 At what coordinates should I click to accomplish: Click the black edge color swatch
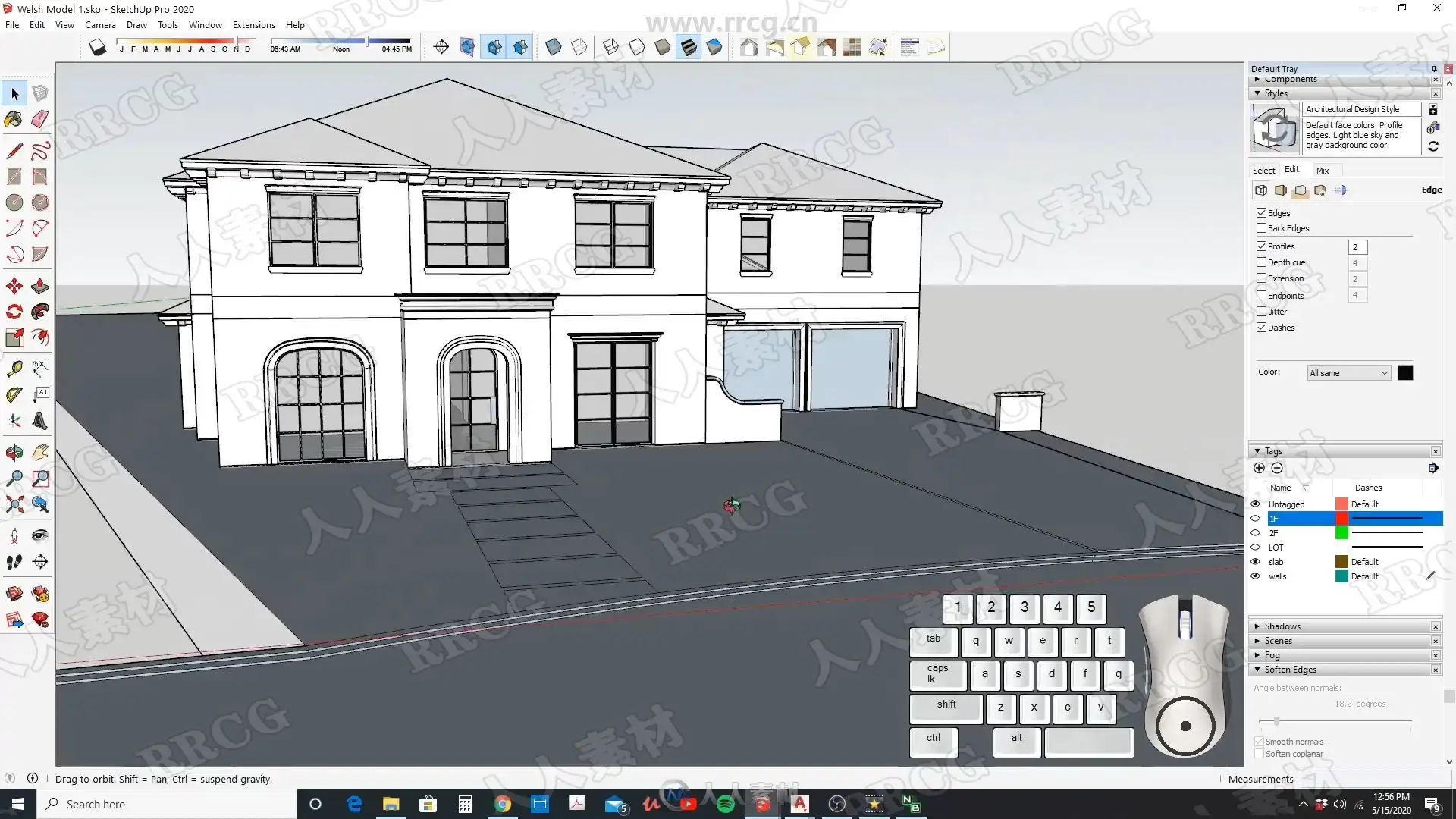[x=1405, y=373]
